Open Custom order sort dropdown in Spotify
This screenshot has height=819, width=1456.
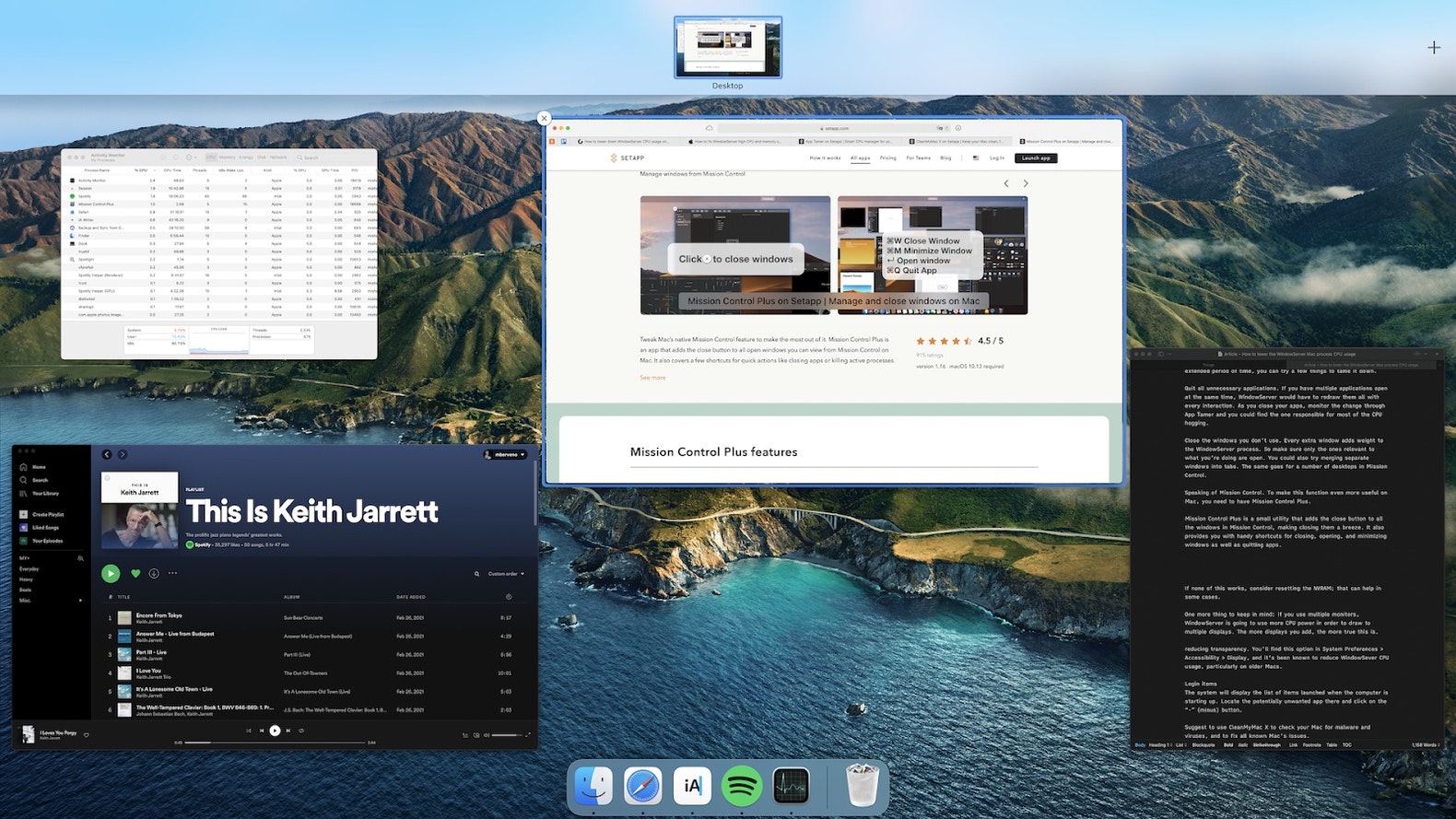tap(506, 574)
